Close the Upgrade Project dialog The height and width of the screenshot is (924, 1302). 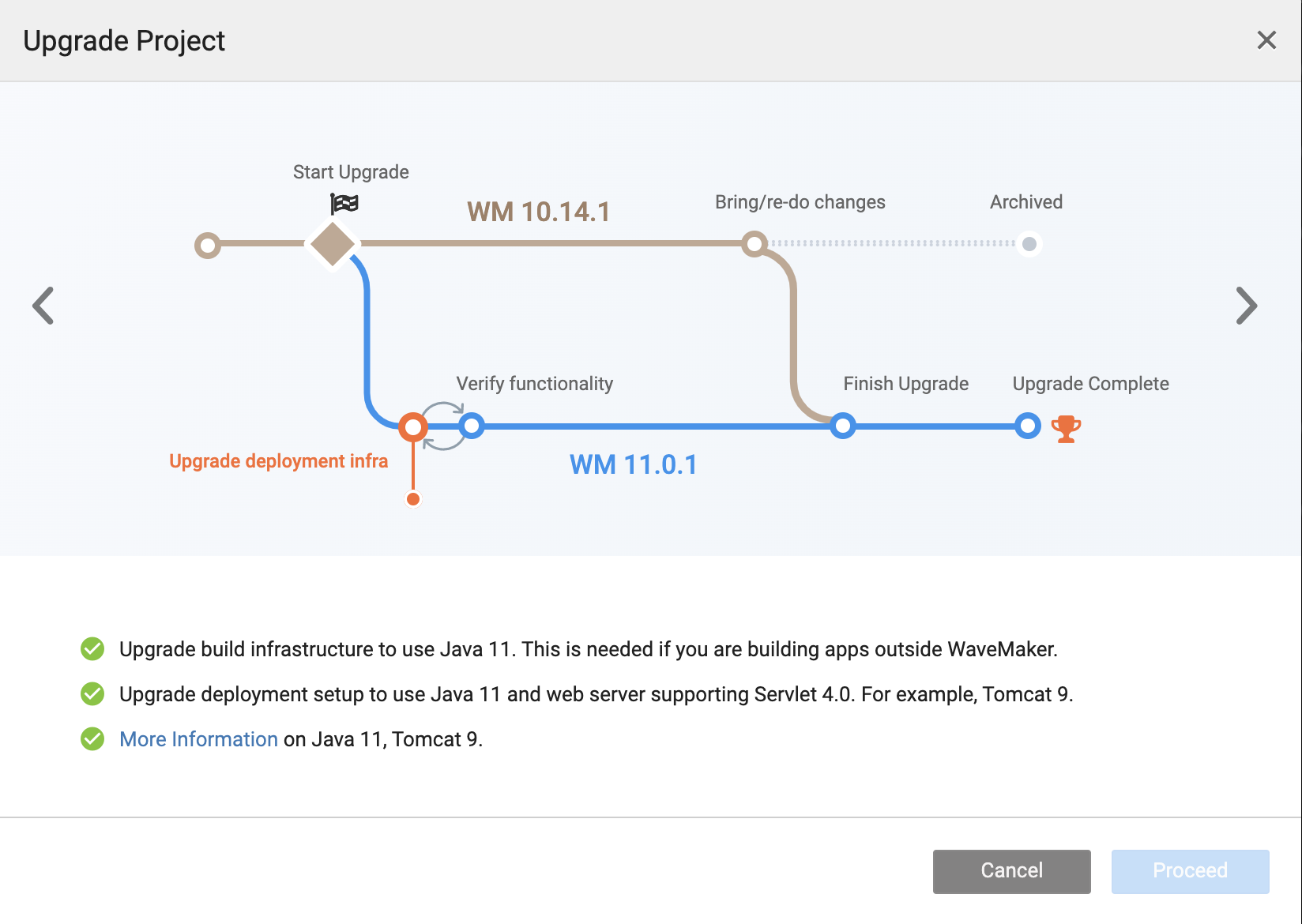pos(1266,40)
